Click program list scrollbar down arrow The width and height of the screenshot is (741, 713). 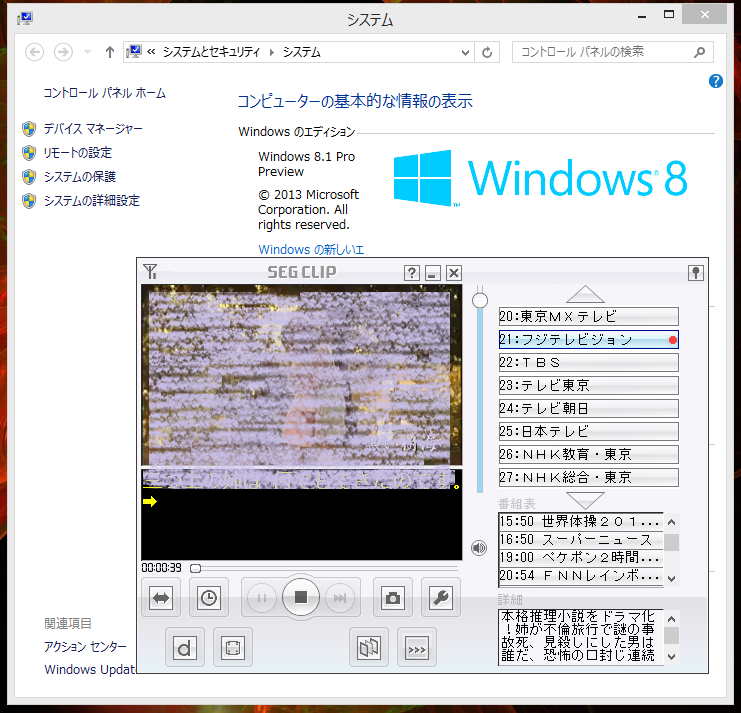tap(671, 578)
